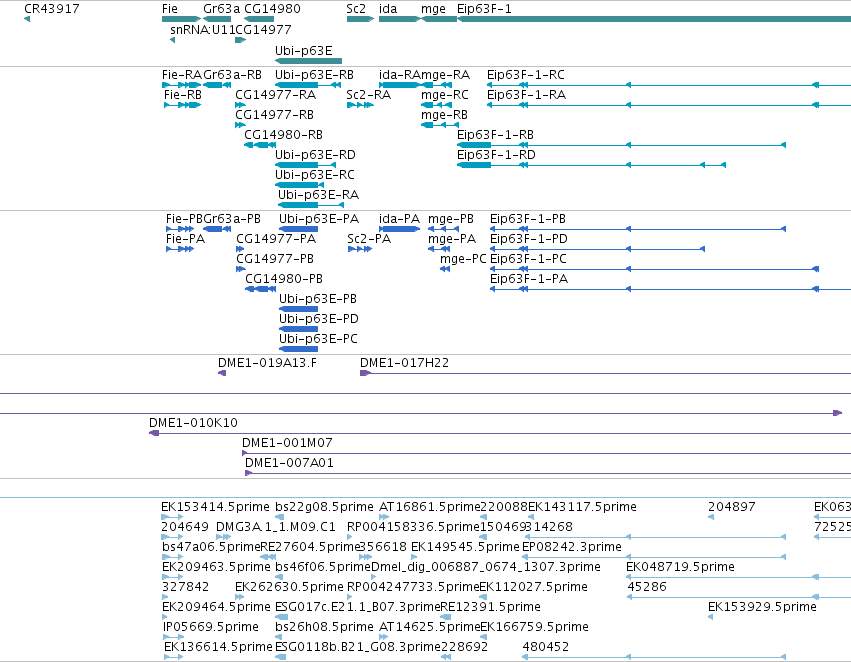Select the Eip63F-1 gene label

point(484,9)
